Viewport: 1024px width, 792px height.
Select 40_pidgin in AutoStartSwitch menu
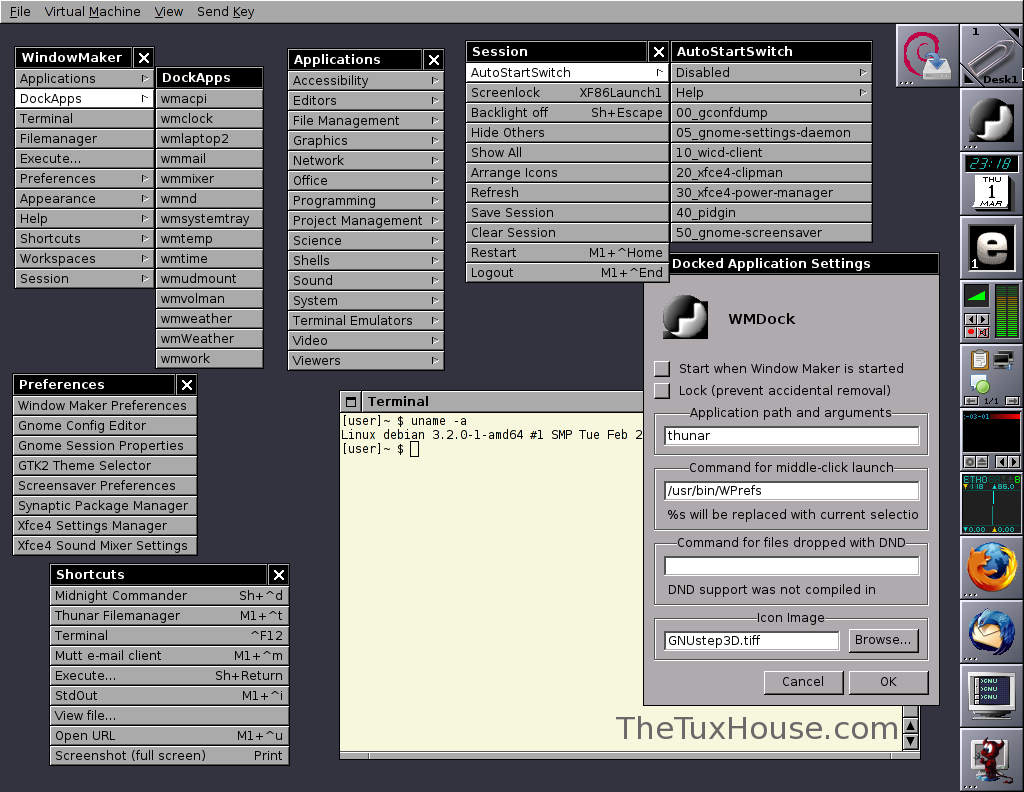point(771,213)
